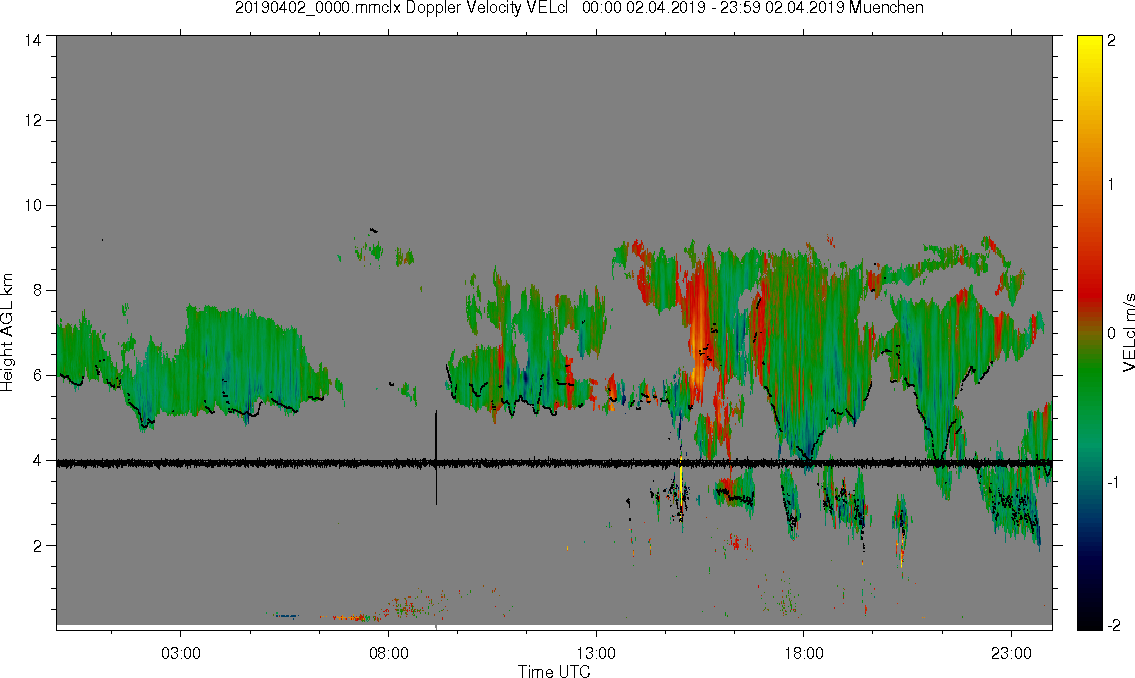Click the red section of the colorbar
This screenshot has height=678, width=1135.
(x=1089, y=289)
